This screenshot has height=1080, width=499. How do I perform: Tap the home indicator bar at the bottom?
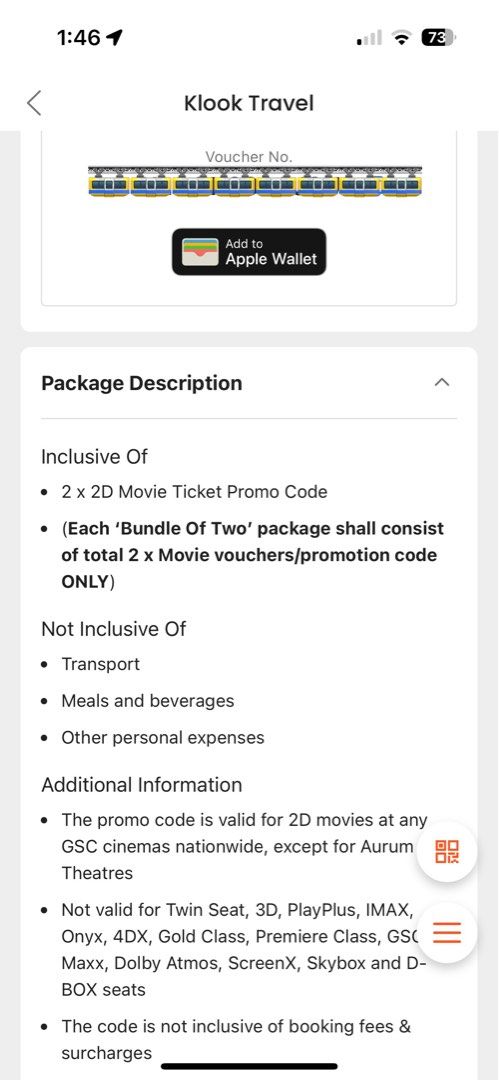(x=250, y=1066)
